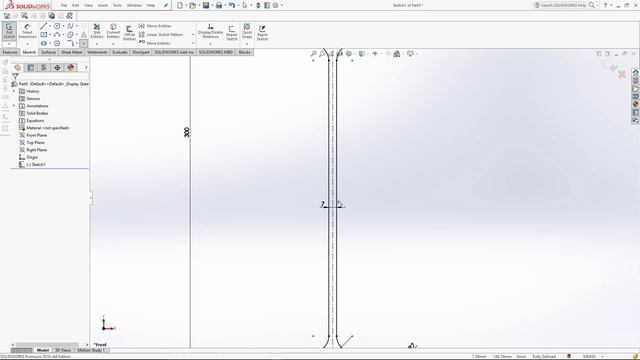Open the Smart Dimension dropdown arrow
Image resolution: width=640 pixels, height=360 pixels.
tap(27, 44)
